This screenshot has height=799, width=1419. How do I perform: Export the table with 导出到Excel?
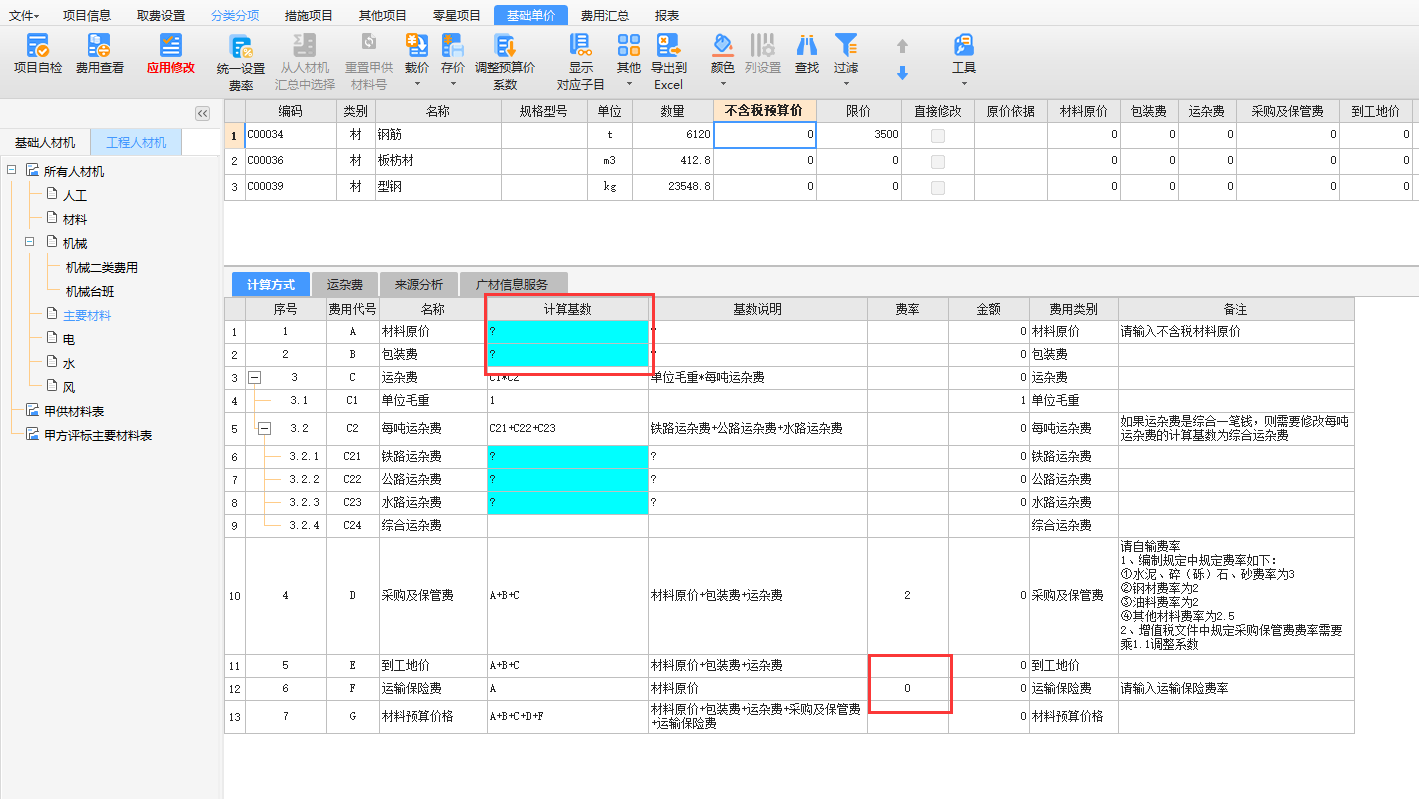pyautogui.click(x=668, y=46)
